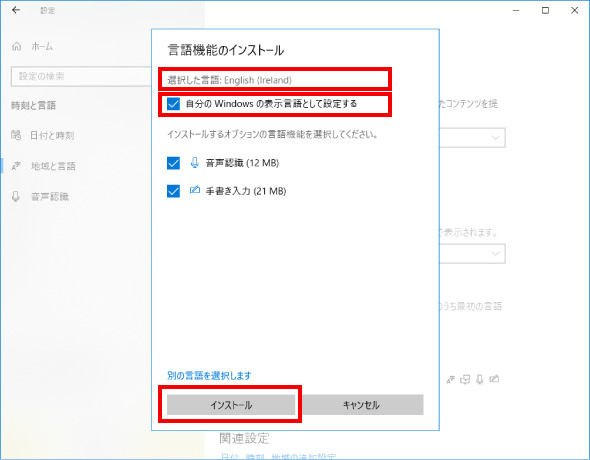This screenshot has width=590, height=460.
Task: Click the text-to-speech icon in background feature row
Action: 465,380
